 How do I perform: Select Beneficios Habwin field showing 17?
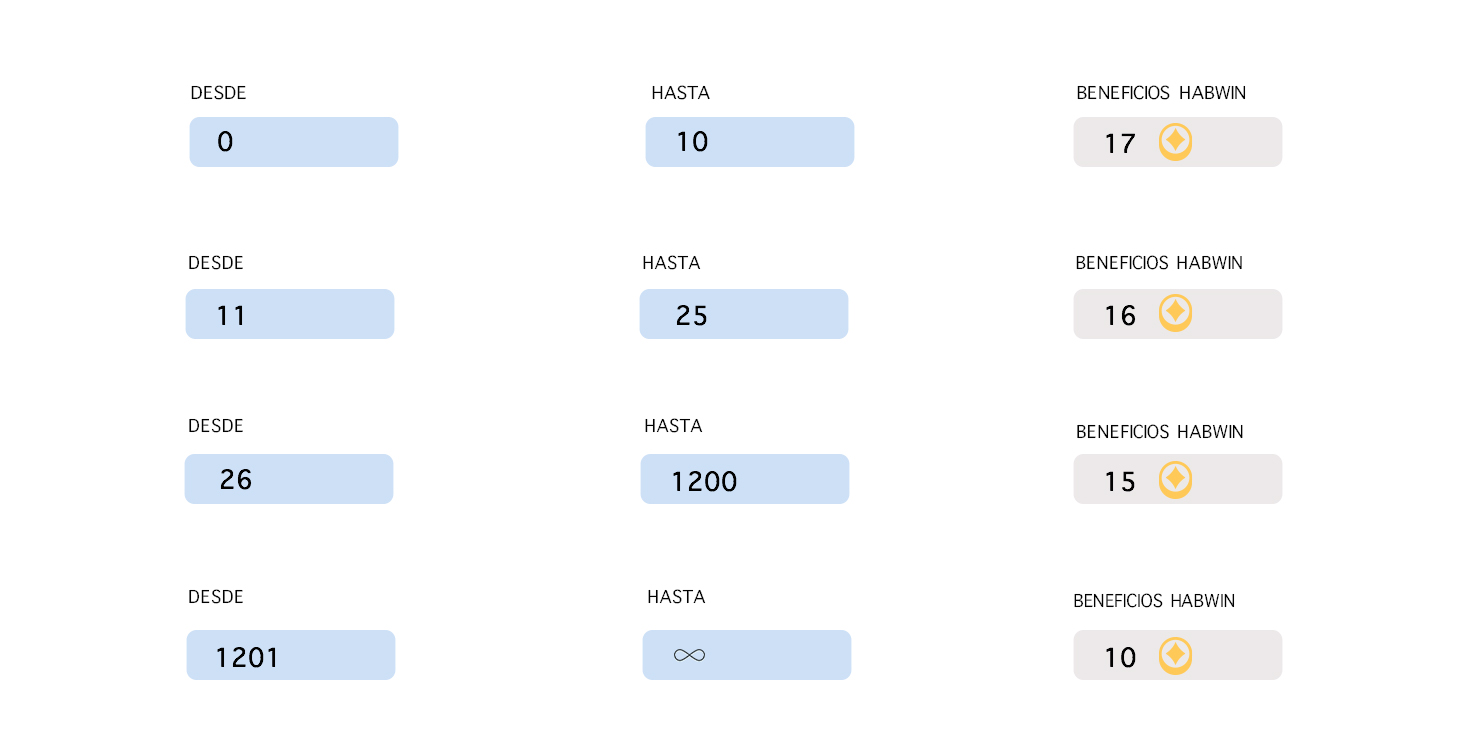(1178, 142)
